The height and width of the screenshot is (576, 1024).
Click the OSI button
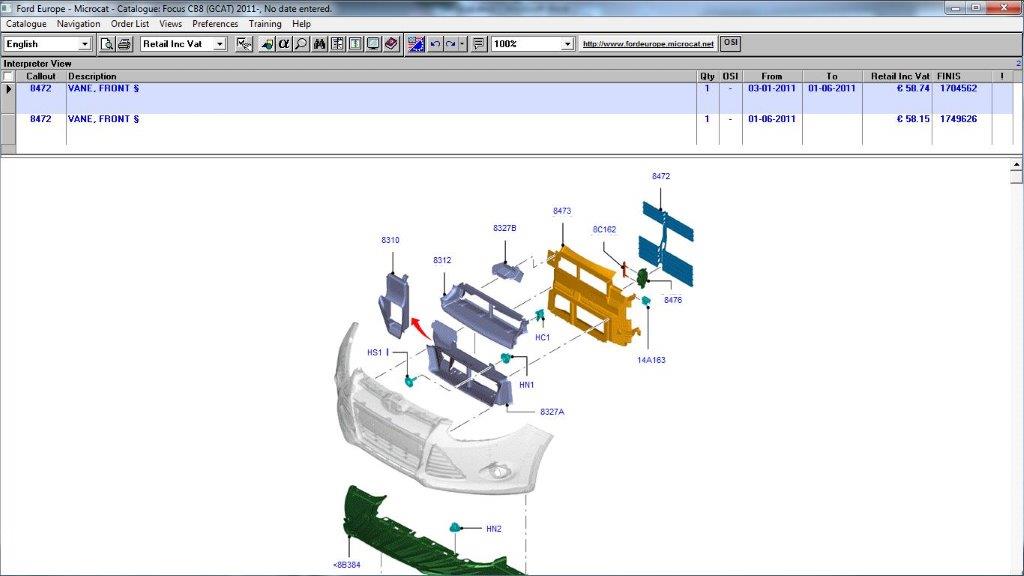731,44
